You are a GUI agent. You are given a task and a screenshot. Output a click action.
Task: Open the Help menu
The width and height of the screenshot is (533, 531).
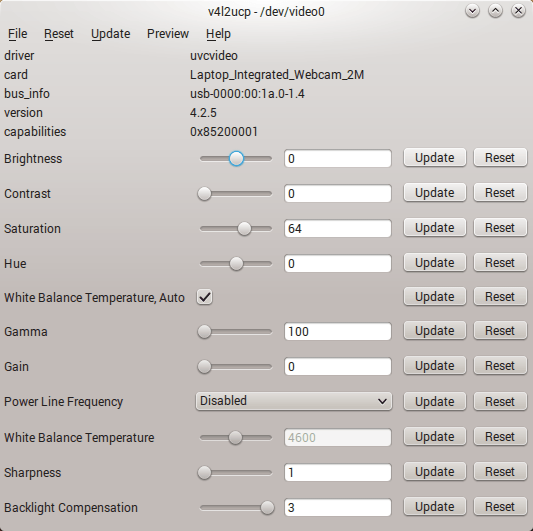pyautogui.click(x=218, y=34)
